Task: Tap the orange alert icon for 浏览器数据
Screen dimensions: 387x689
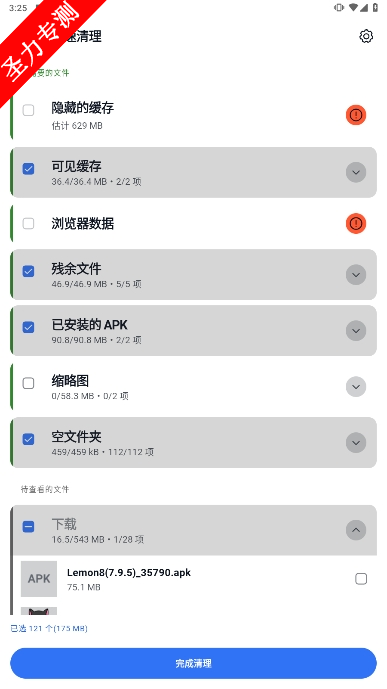Action: click(356, 224)
